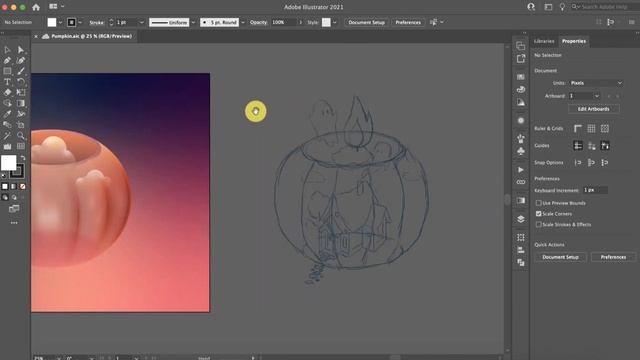This screenshot has height=360, width=640.
Task: Open the Uniform variable width profile dropdown
Action: click(193, 22)
